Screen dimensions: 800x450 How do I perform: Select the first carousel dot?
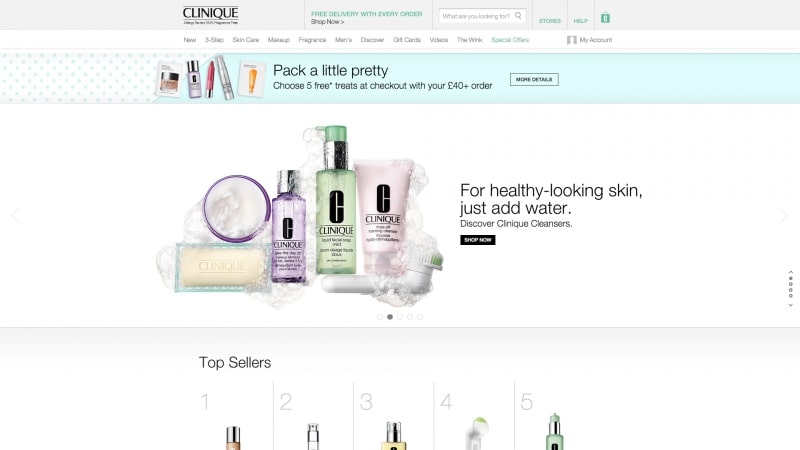pyautogui.click(x=380, y=317)
